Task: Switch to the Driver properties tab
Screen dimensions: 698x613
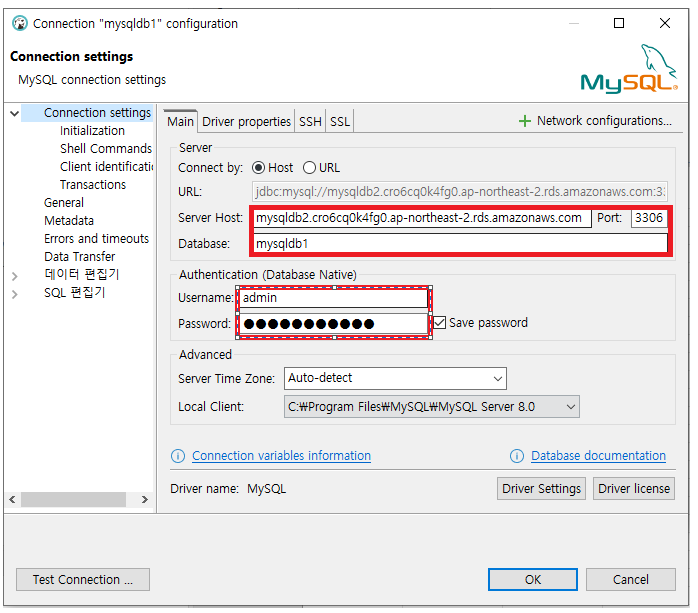Action: [x=246, y=122]
